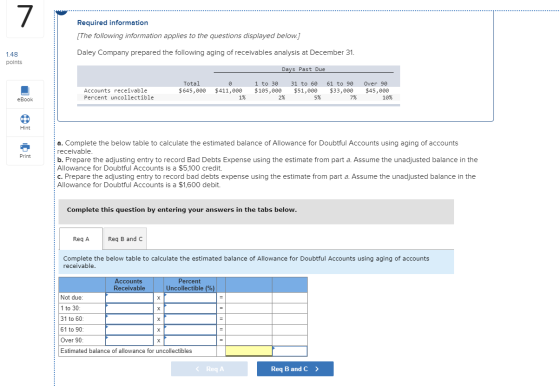Click the 'Required information' heading
This screenshot has width=560, height=386.
click(x=112, y=22)
